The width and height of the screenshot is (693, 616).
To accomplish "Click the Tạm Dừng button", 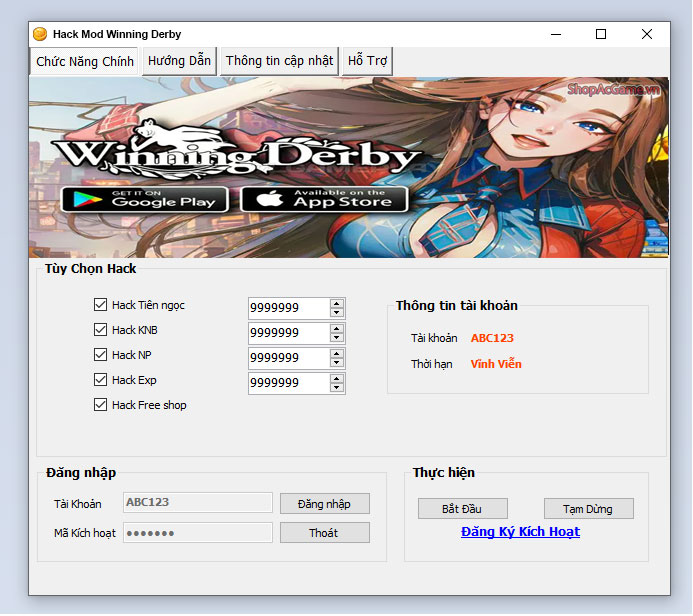I will tap(589, 509).
